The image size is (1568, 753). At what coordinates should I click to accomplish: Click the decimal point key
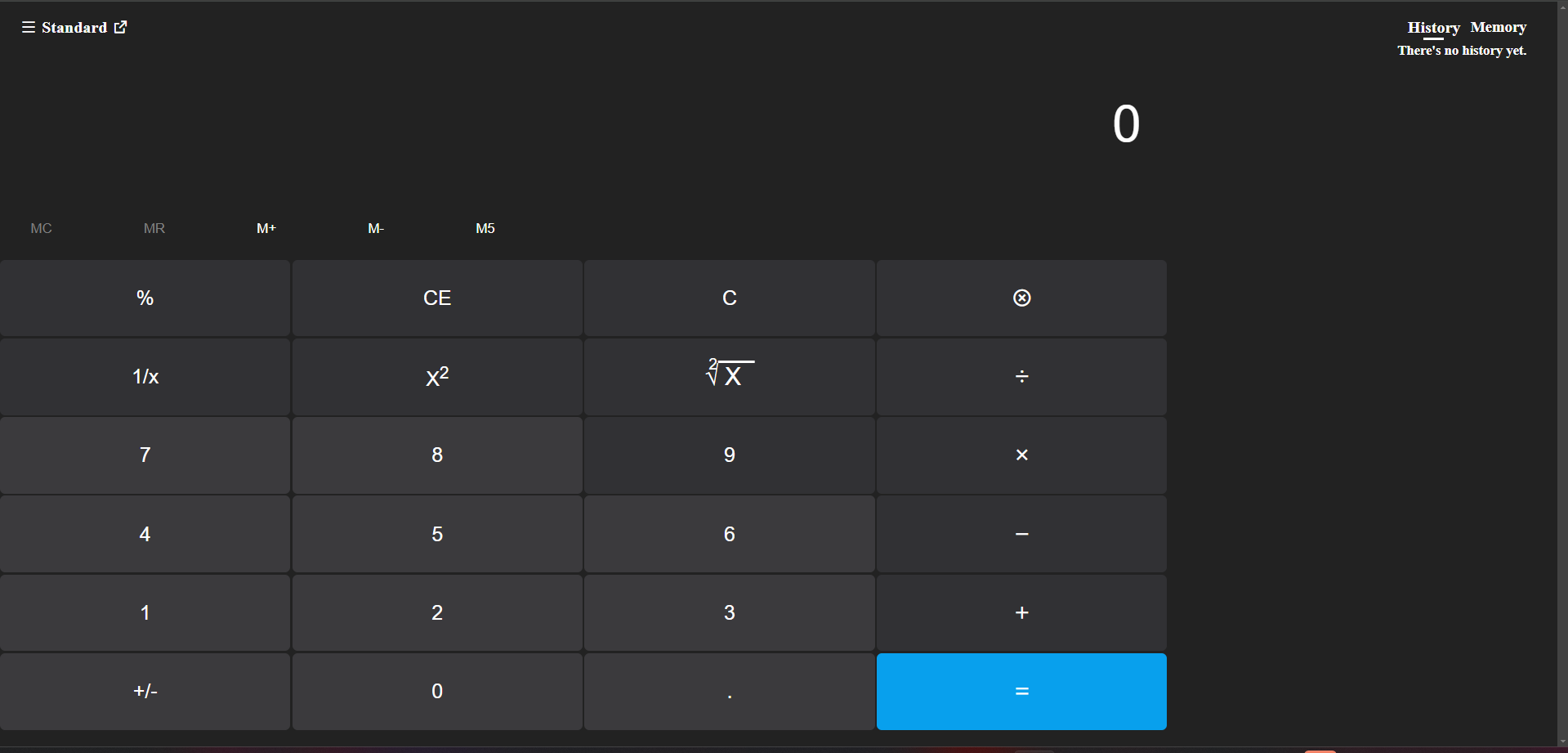(730, 691)
